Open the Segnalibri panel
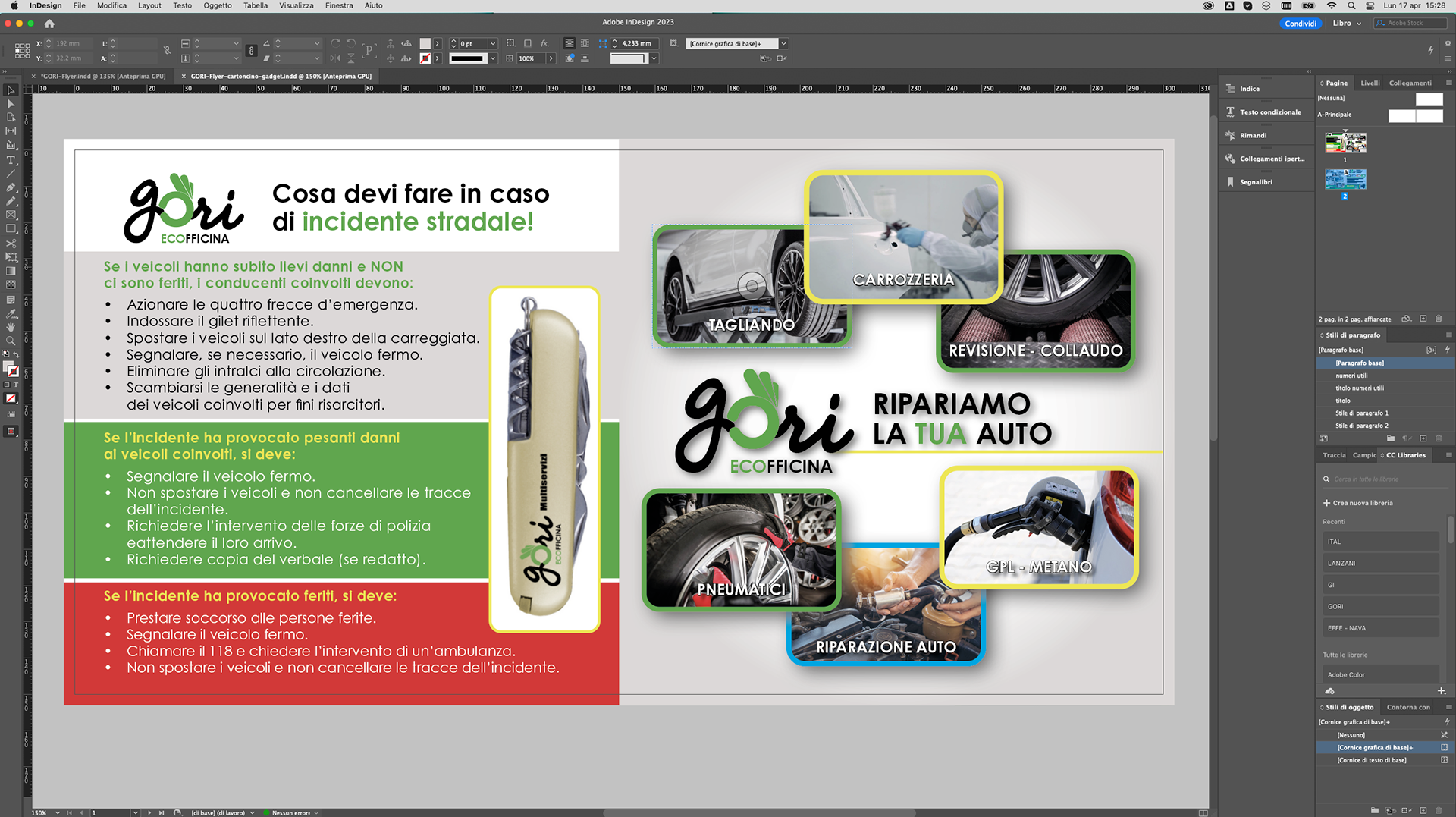Screen dimensions: 1456x817 (1266, 182)
